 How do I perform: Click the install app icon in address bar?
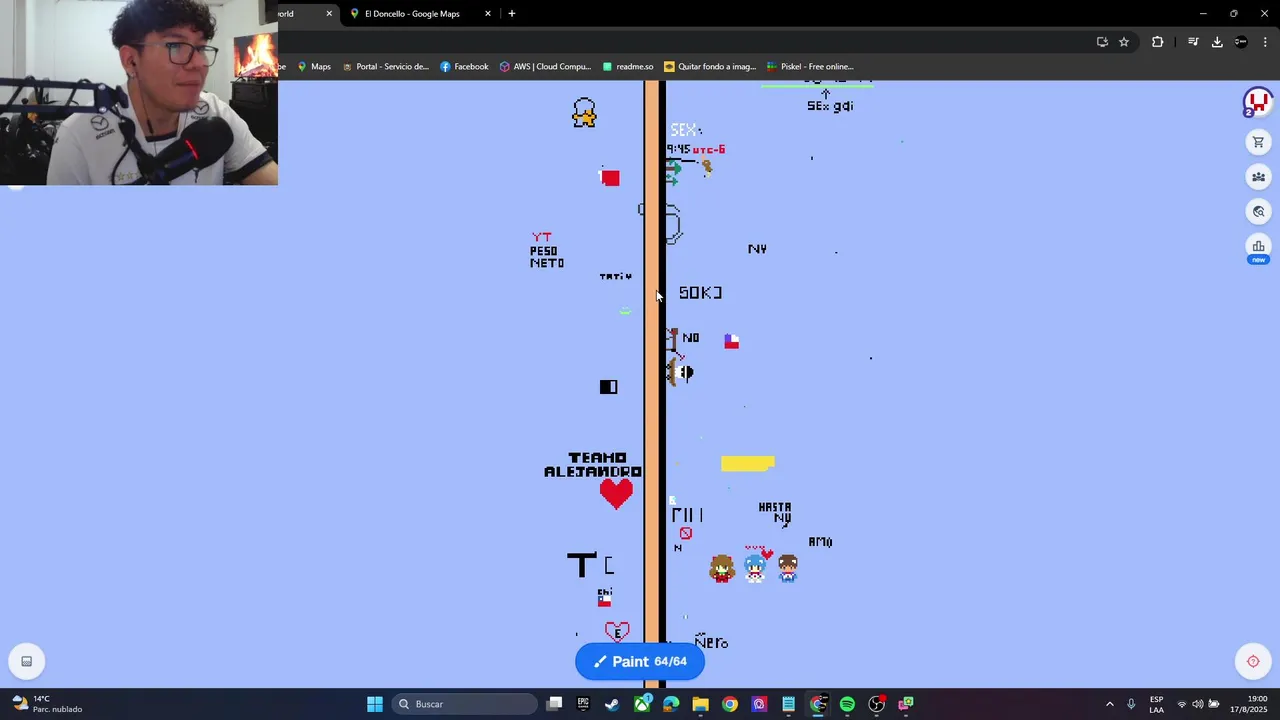tap(1102, 42)
